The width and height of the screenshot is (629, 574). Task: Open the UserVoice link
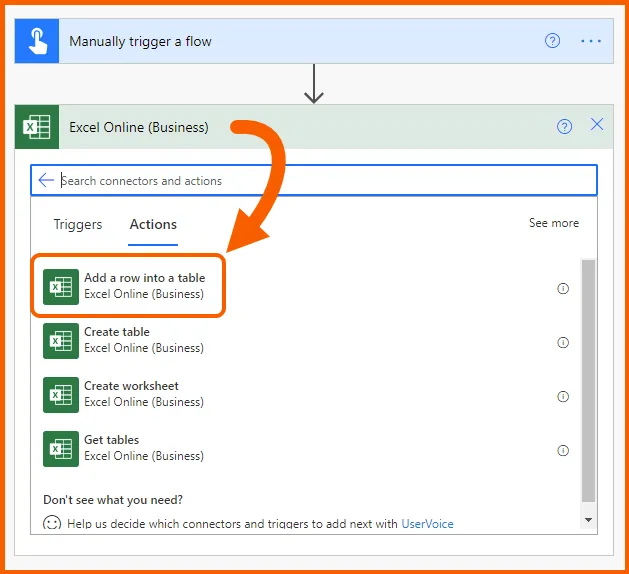[427, 523]
